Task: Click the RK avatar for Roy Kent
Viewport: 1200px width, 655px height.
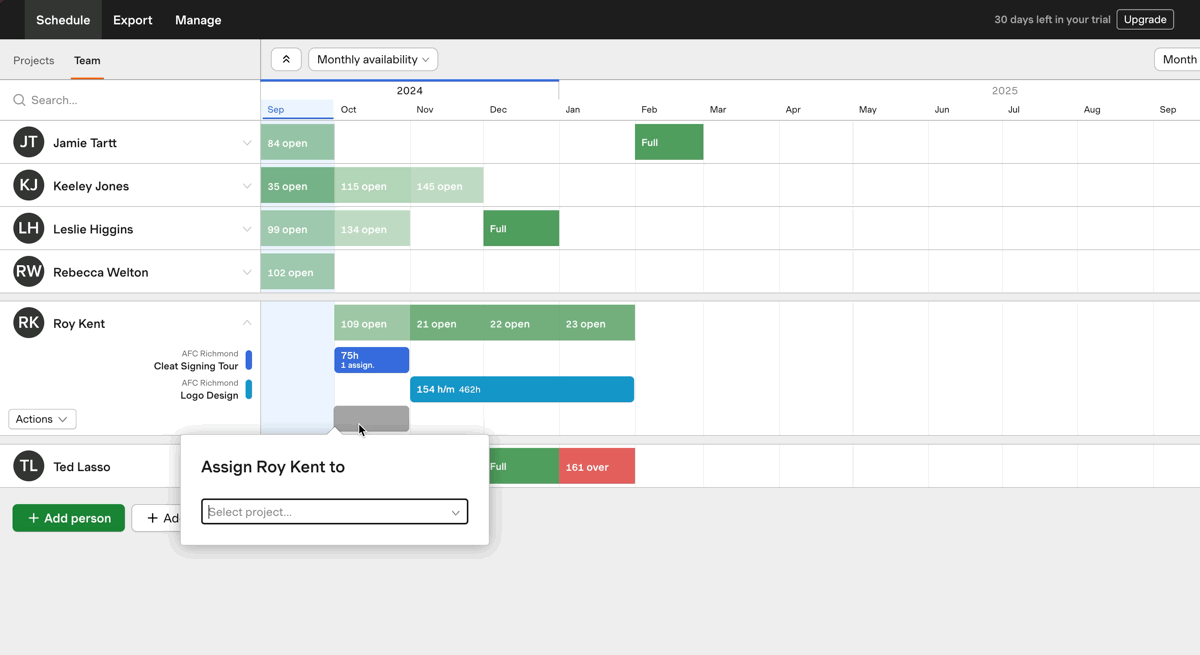Action: pos(29,323)
